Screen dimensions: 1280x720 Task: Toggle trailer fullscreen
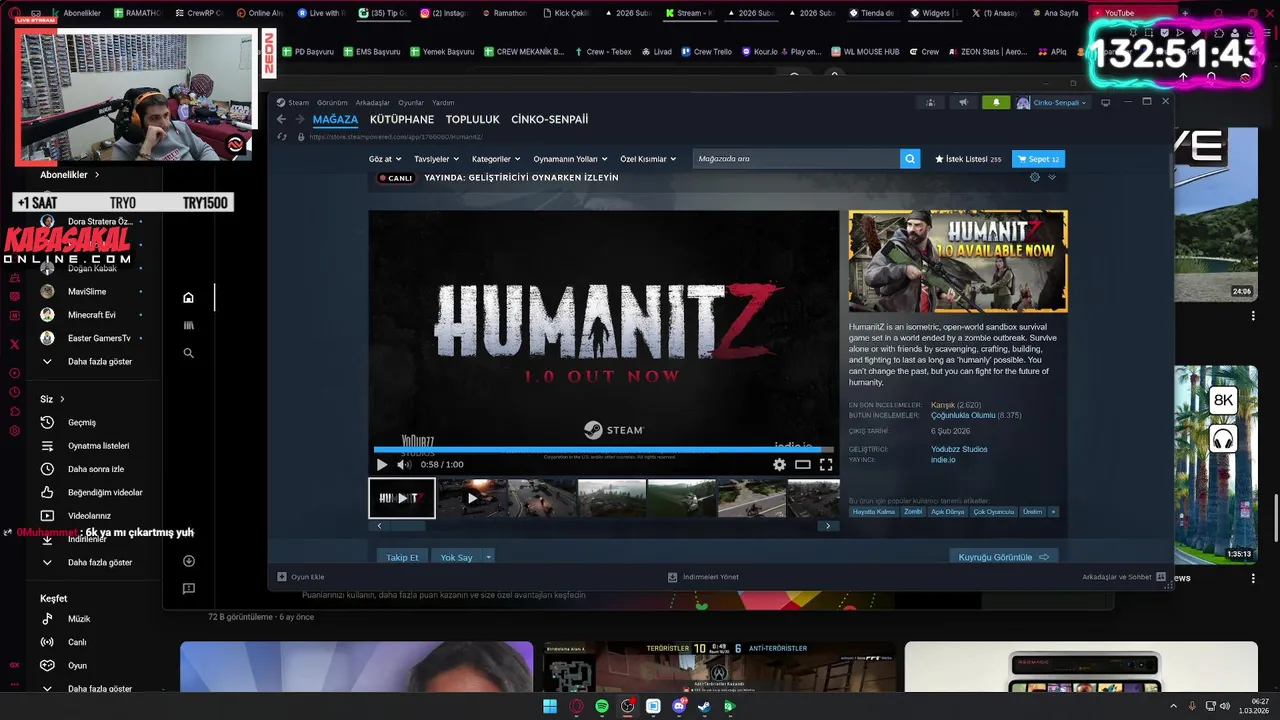826,464
